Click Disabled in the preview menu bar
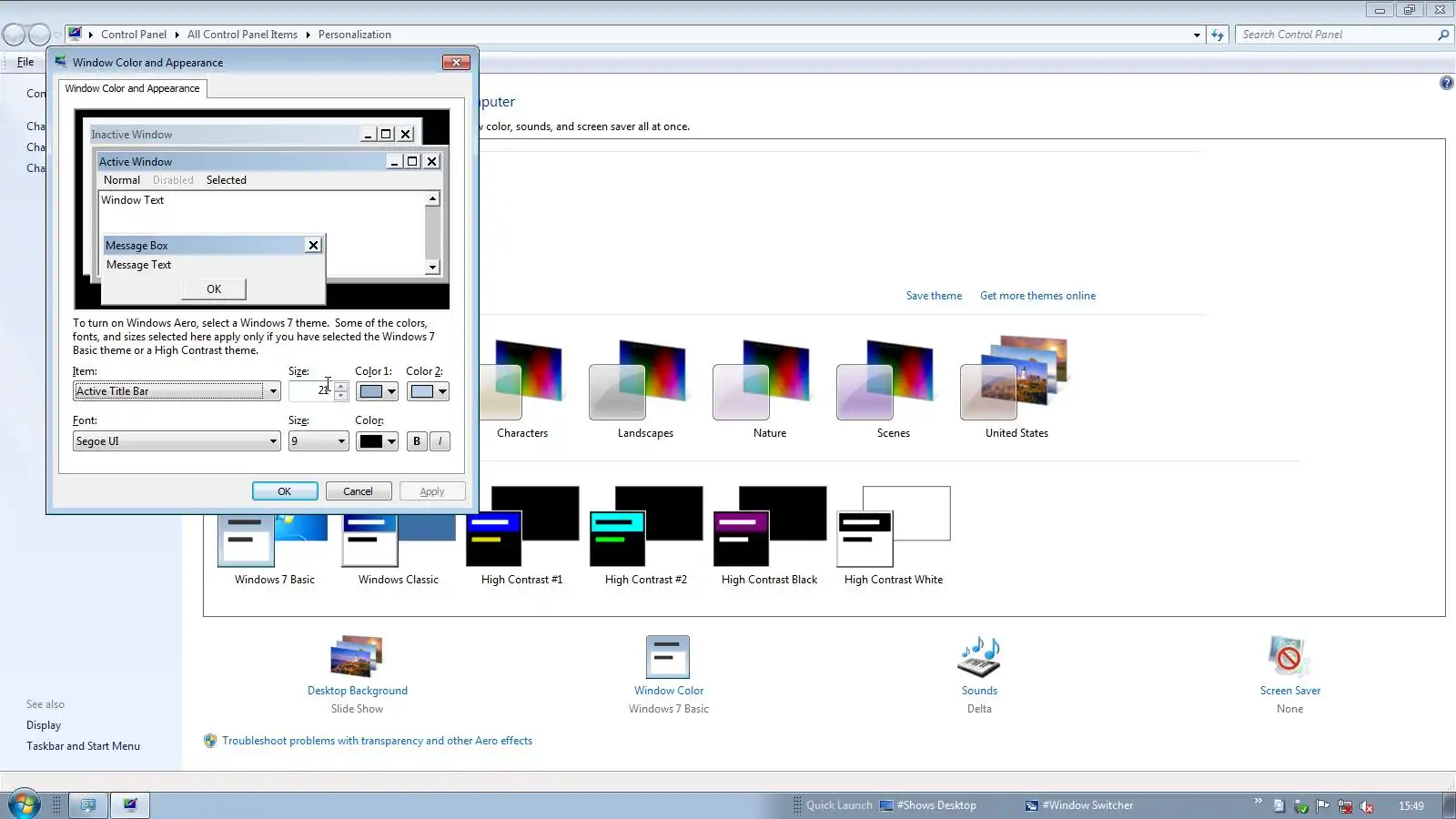Screen dimensions: 1456x819 pyautogui.click(x=173, y=180)
